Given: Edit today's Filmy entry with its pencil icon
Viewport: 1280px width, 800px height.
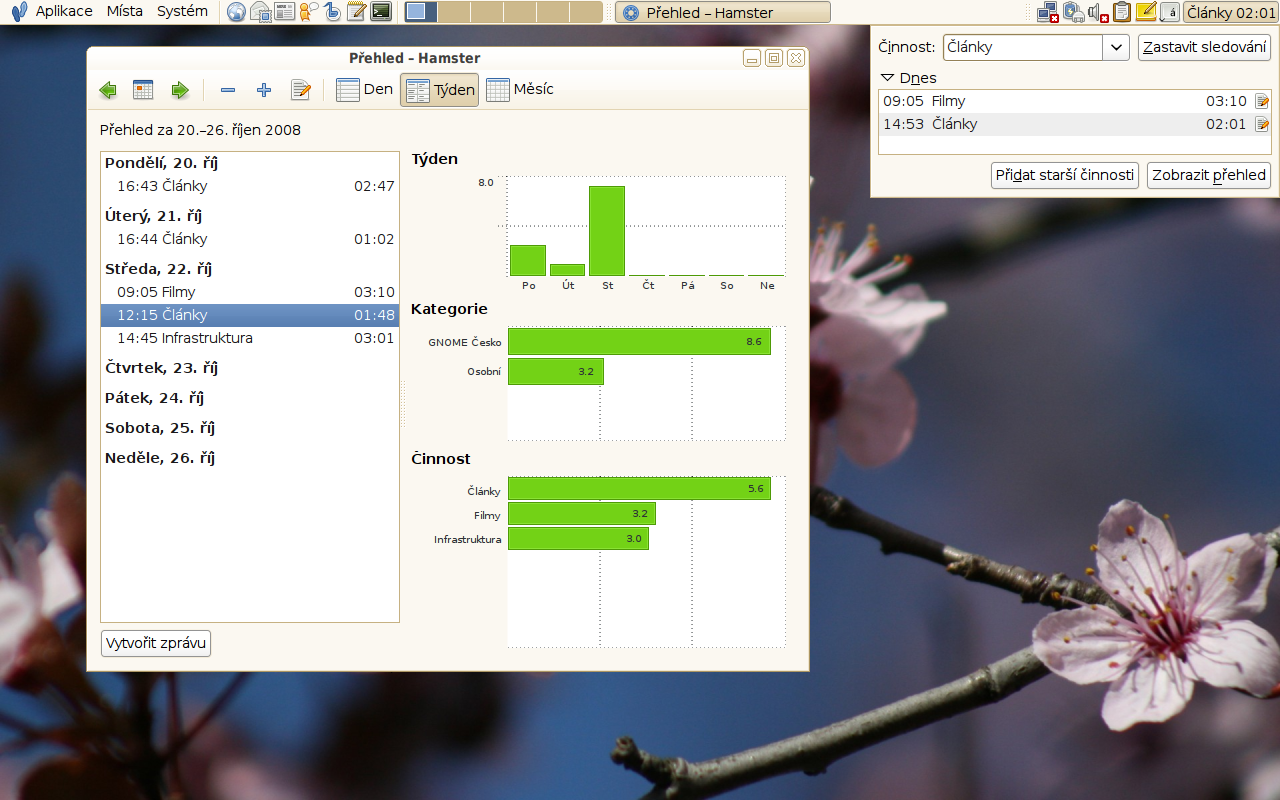Looking at the screenshot, I should 1262,101.
